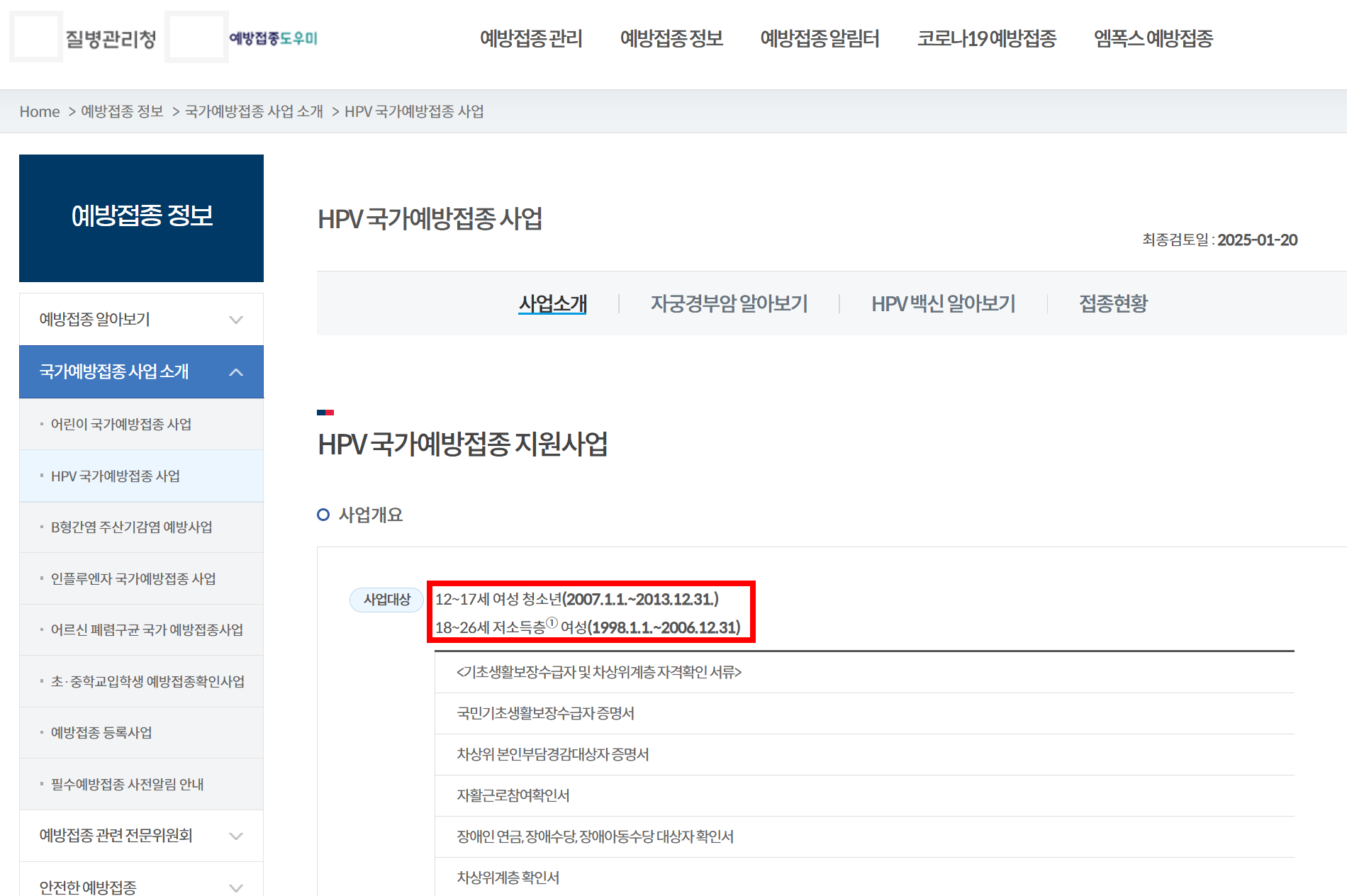
Task: Click the 사업개요 section heading
Action: (x=370, y=515)
